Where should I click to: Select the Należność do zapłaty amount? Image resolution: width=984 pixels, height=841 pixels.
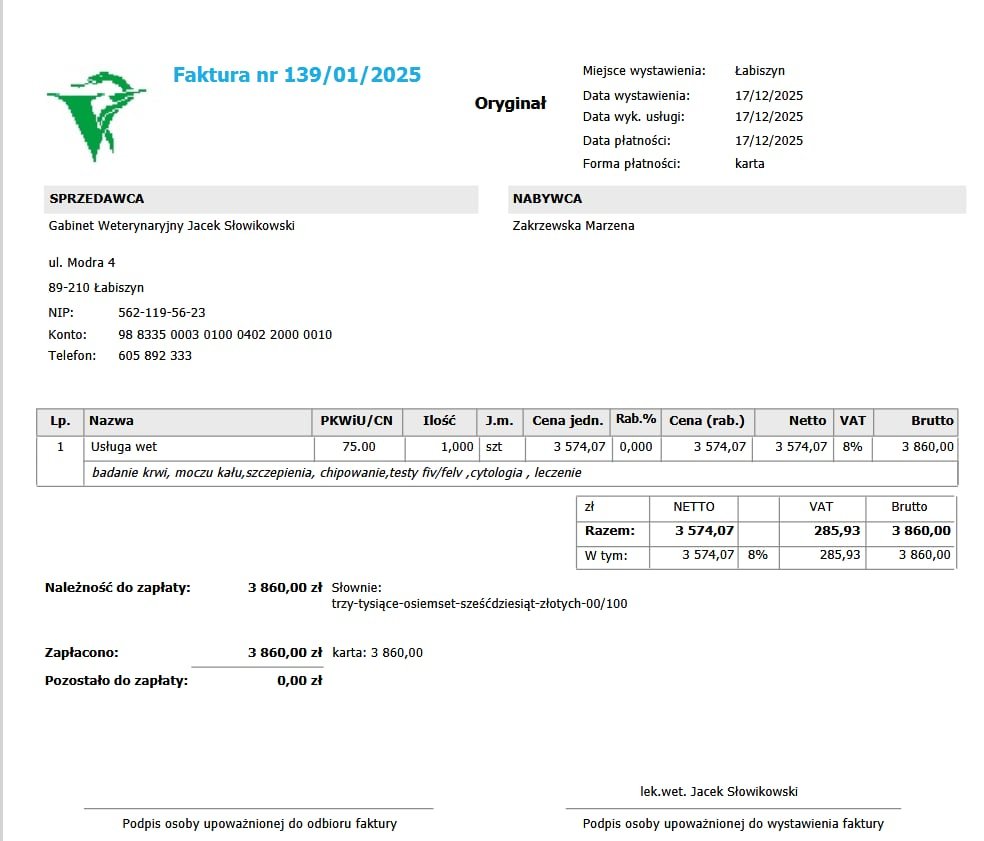[x=285, y=588]
